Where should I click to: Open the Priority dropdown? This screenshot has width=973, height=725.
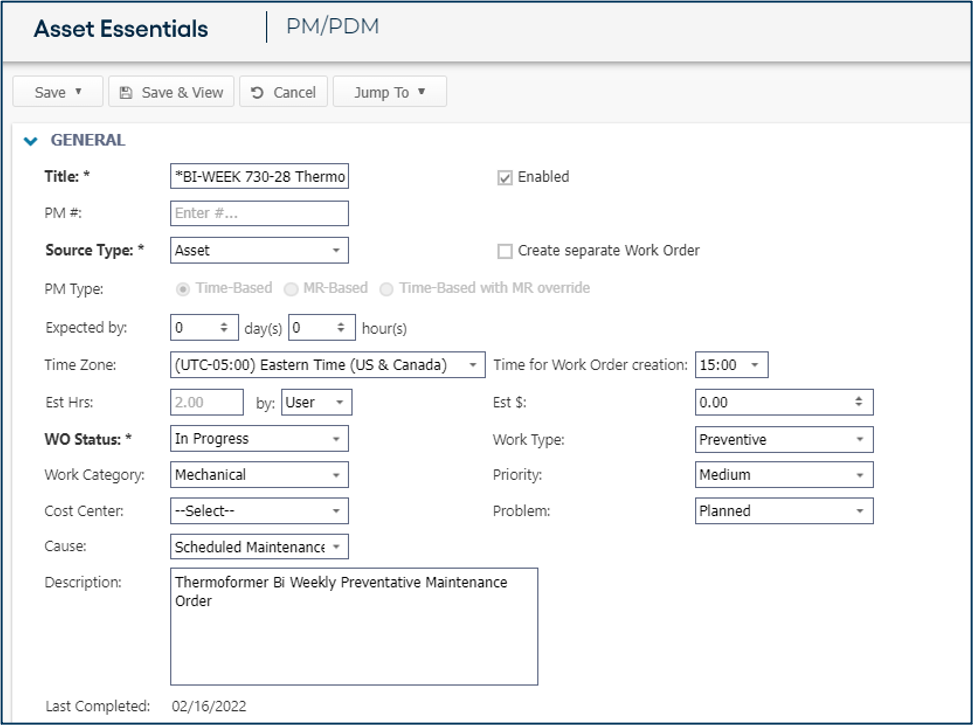pyautogui.click(x=784, y=474)
